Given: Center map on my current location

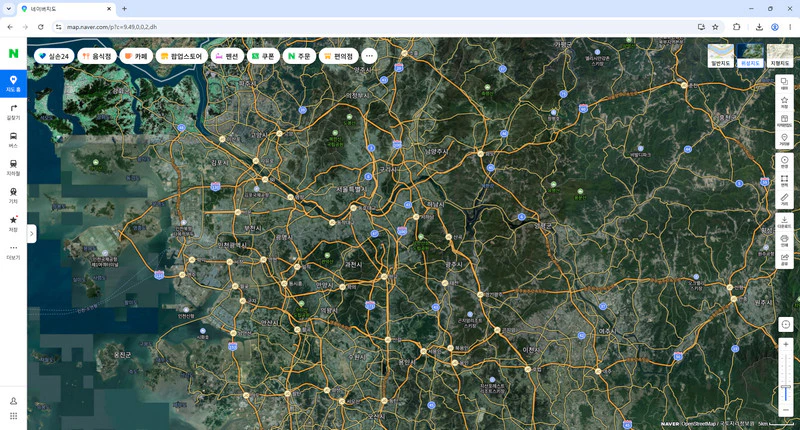Looking at the screenshot, I should [x=786, y=324].
